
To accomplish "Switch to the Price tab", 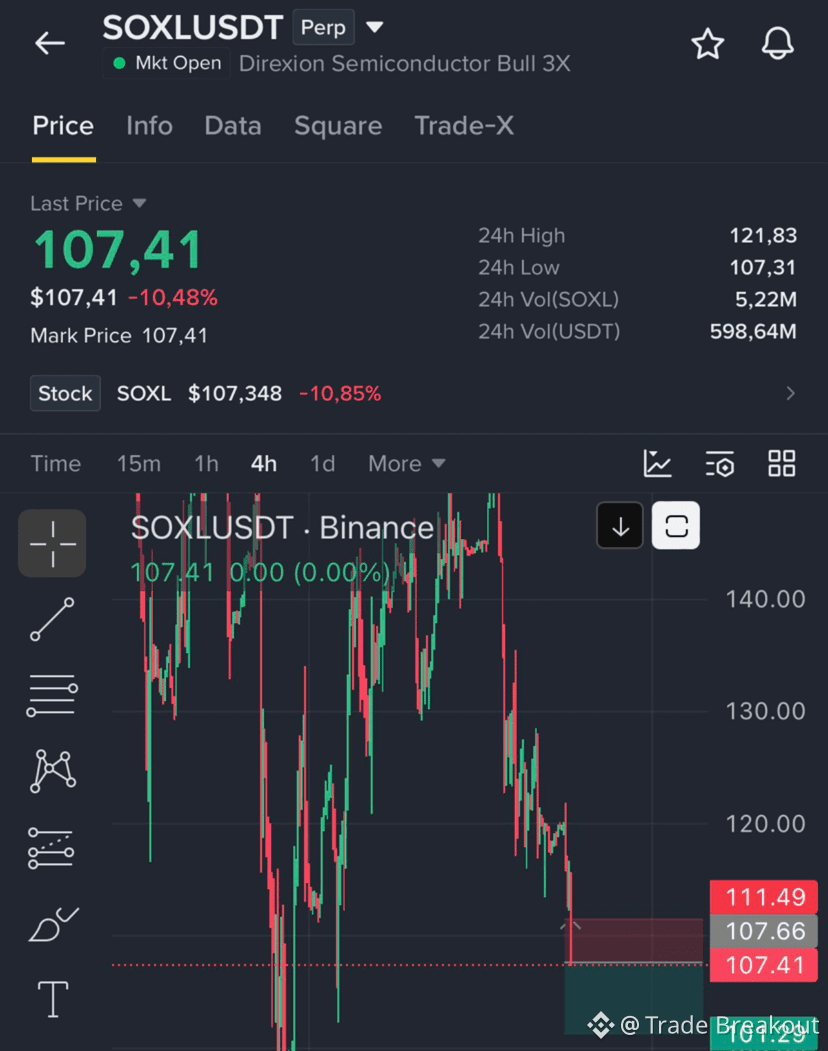I will [63, 126].
